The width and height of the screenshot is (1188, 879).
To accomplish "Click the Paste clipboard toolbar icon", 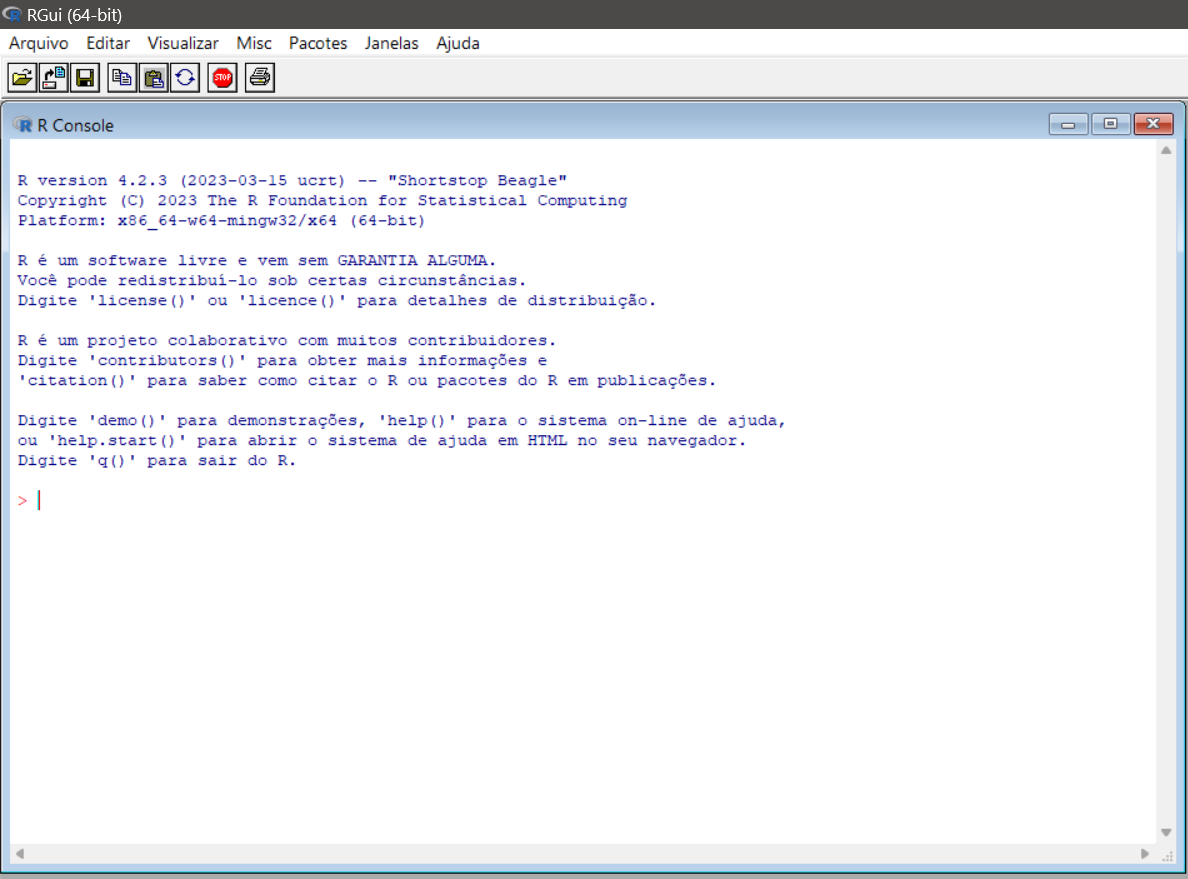I will point(154,77).
